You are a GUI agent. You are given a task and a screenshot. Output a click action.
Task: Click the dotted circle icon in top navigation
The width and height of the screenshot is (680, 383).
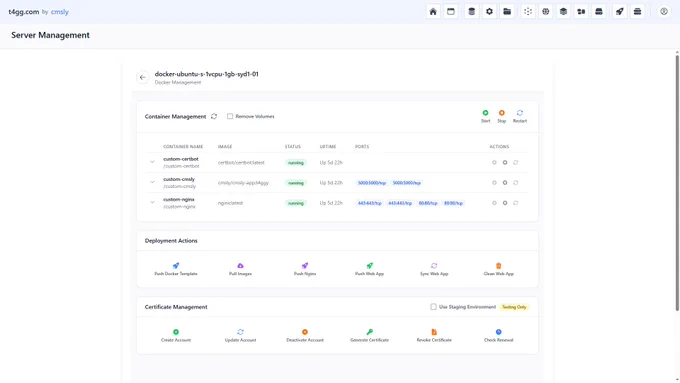(x=528, y=12)
